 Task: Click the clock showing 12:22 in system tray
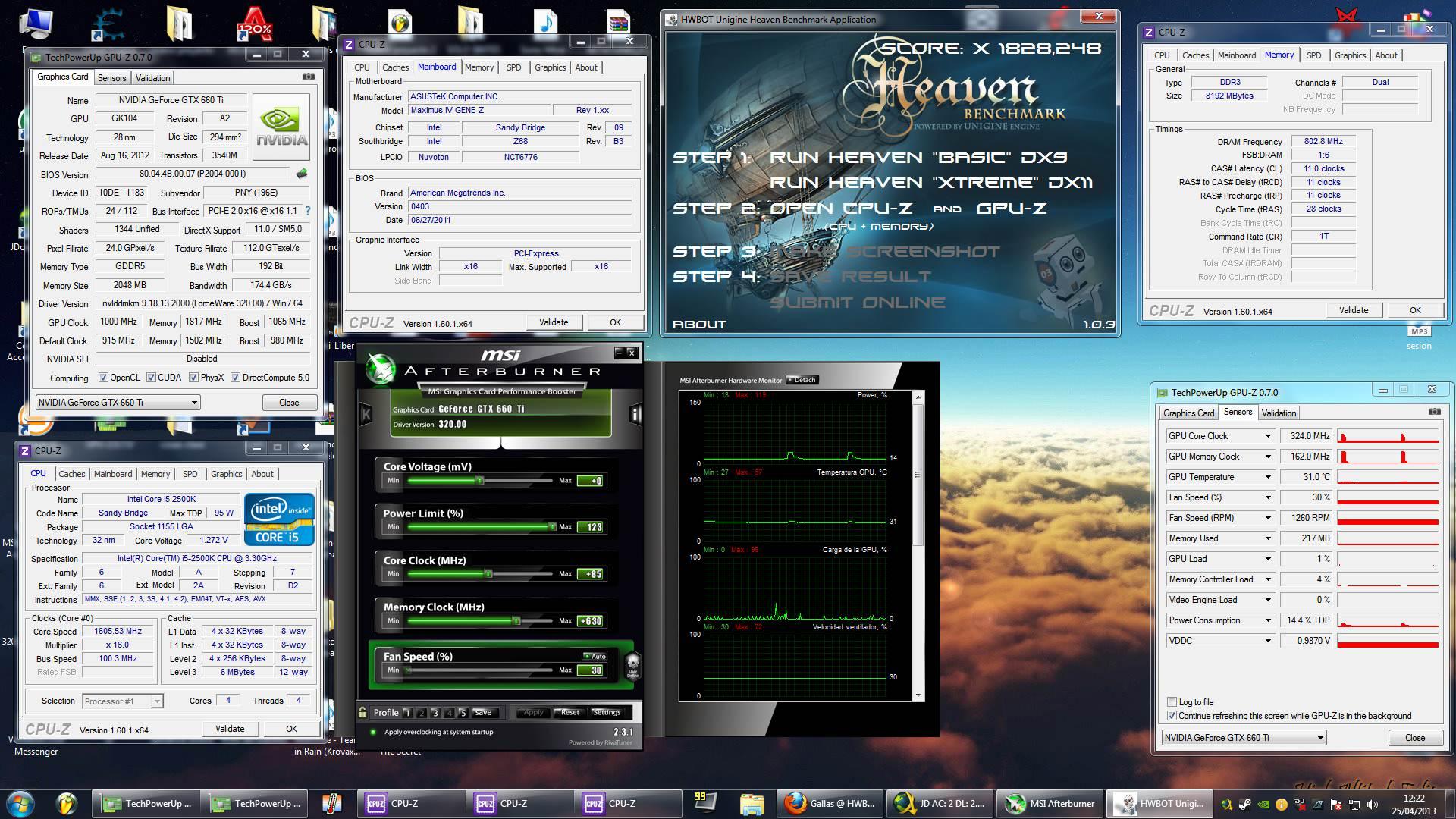pos(1414,798)
